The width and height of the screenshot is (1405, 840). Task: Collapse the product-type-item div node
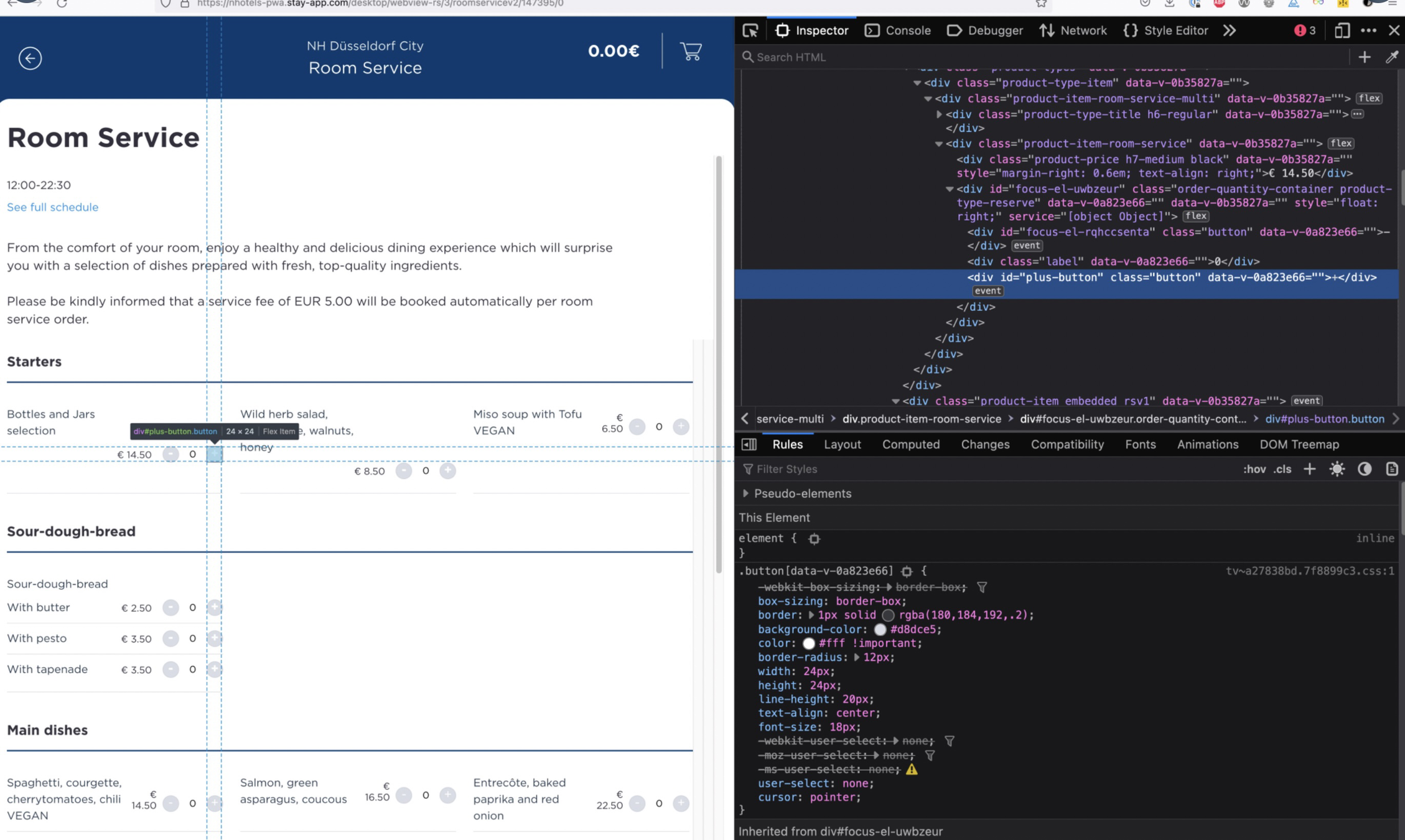click(917, 83)
